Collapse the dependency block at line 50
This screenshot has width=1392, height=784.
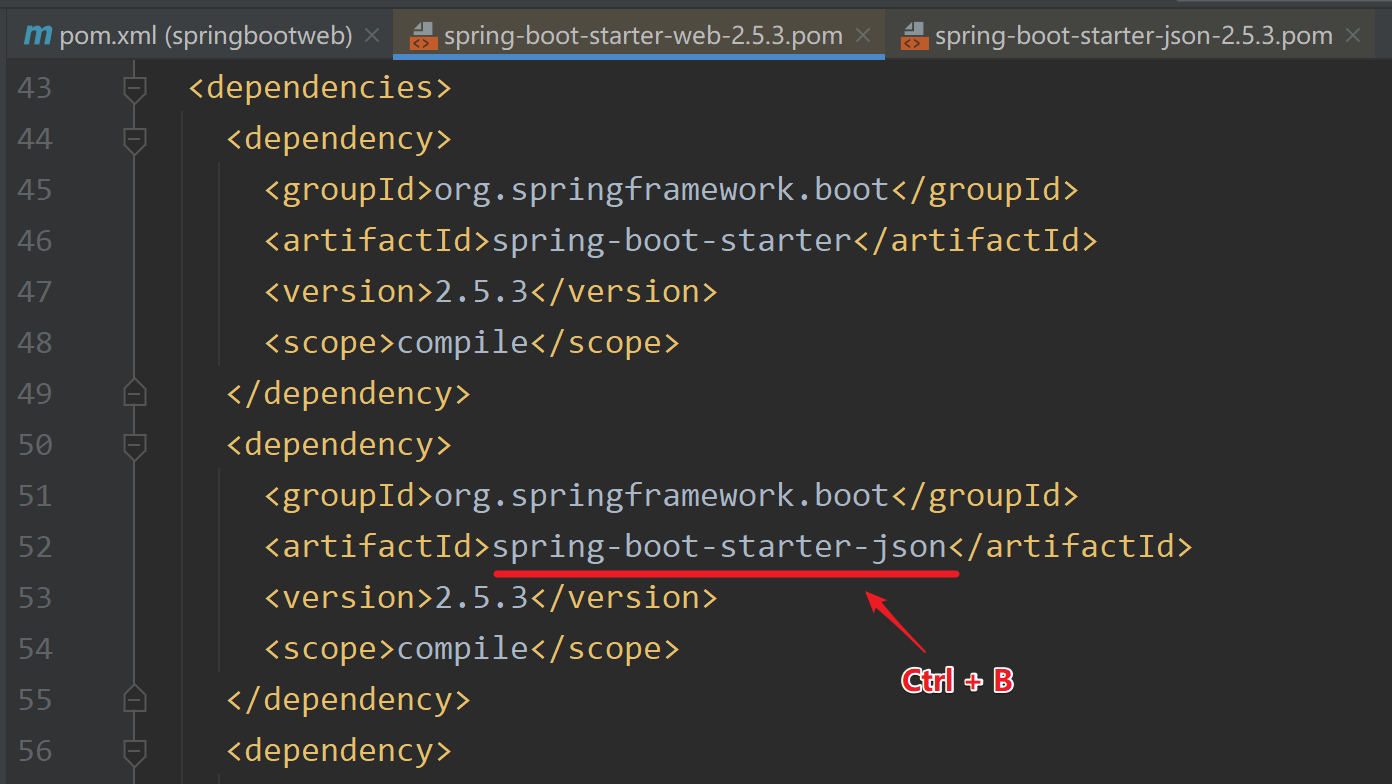(134, 446)
